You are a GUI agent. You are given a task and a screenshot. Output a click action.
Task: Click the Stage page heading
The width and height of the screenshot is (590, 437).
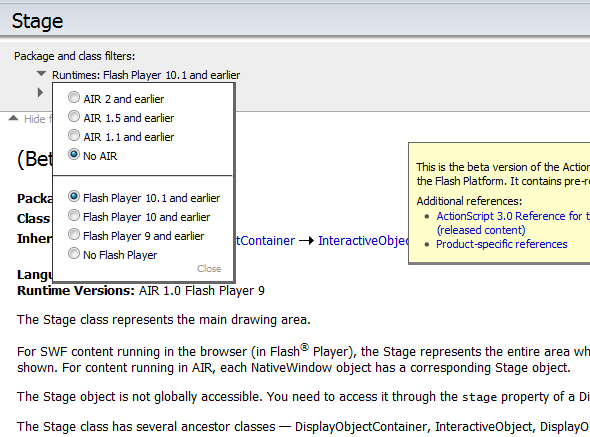coord(37,21)
